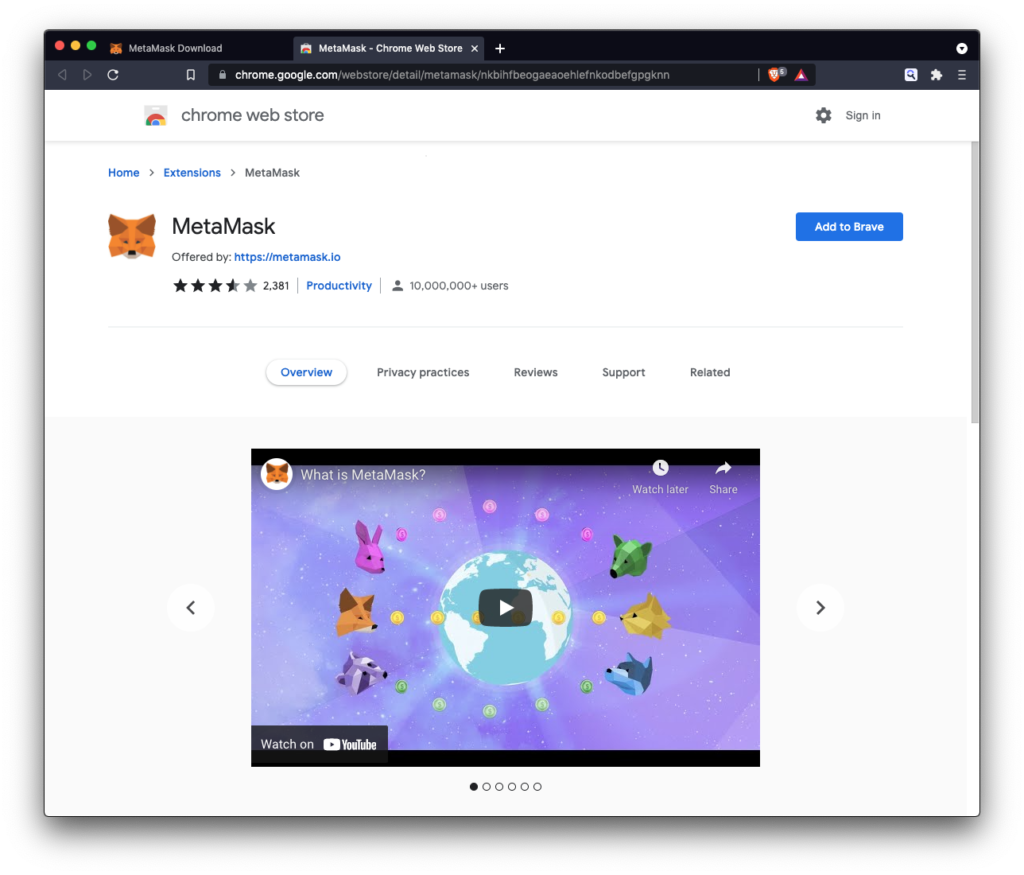Image resolution: width=1024 pixels, height=875 pixels.
Task: Open the extensions puzzle piece icon
Action: [x=936, y=75]
